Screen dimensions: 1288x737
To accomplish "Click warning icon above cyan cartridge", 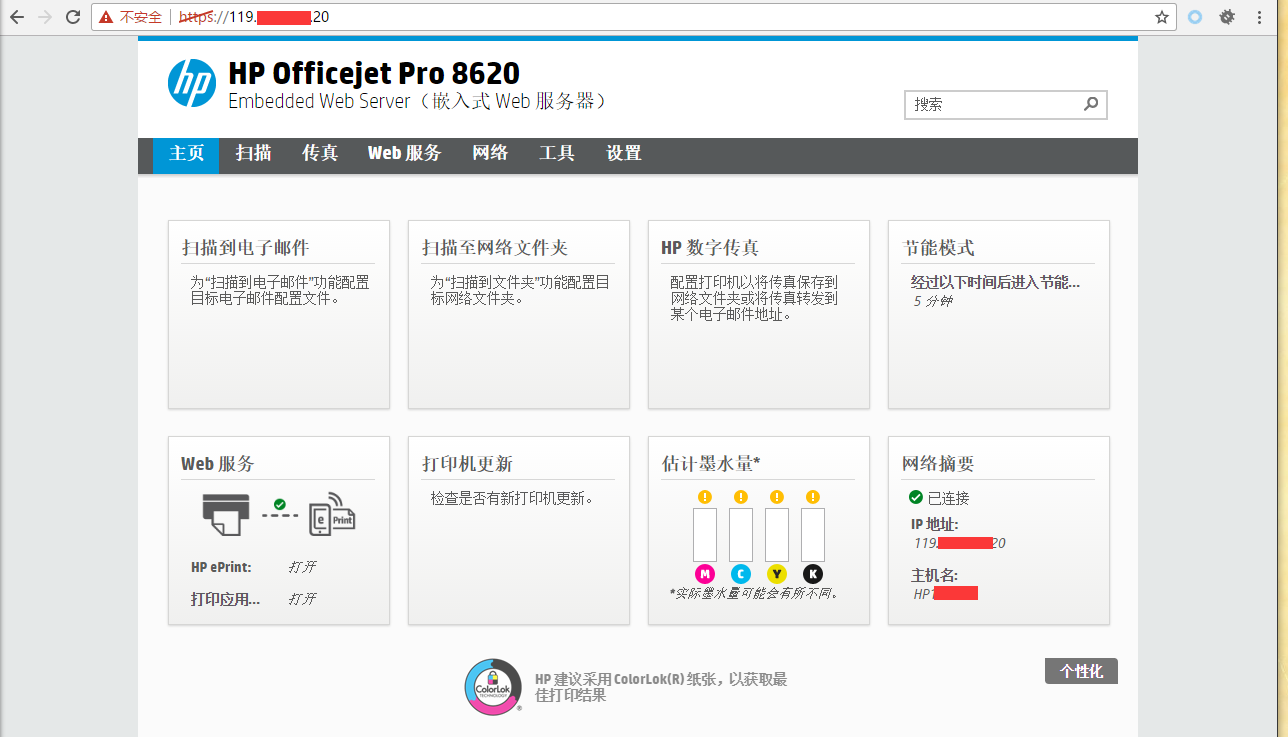I will [x=741, y=496].
